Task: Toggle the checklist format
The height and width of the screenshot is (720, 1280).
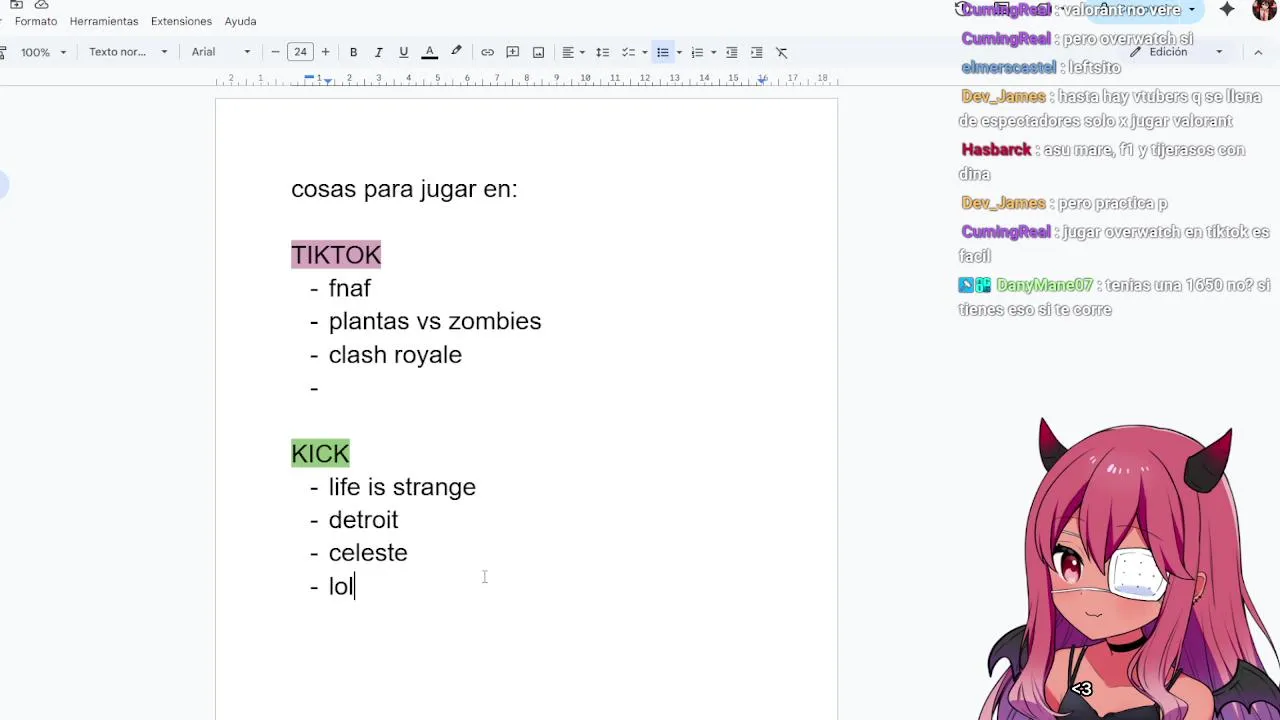Action: point(628,52)
